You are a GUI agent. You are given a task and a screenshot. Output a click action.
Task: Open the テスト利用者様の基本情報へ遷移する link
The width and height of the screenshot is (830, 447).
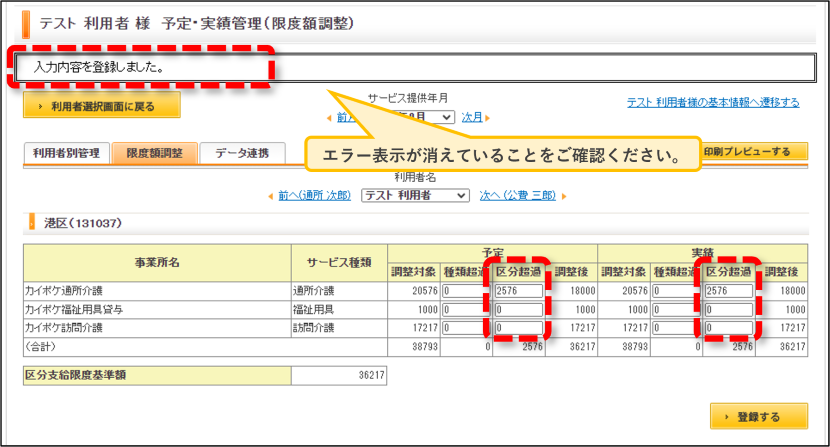pyautogui.click(x=713, y=102)
